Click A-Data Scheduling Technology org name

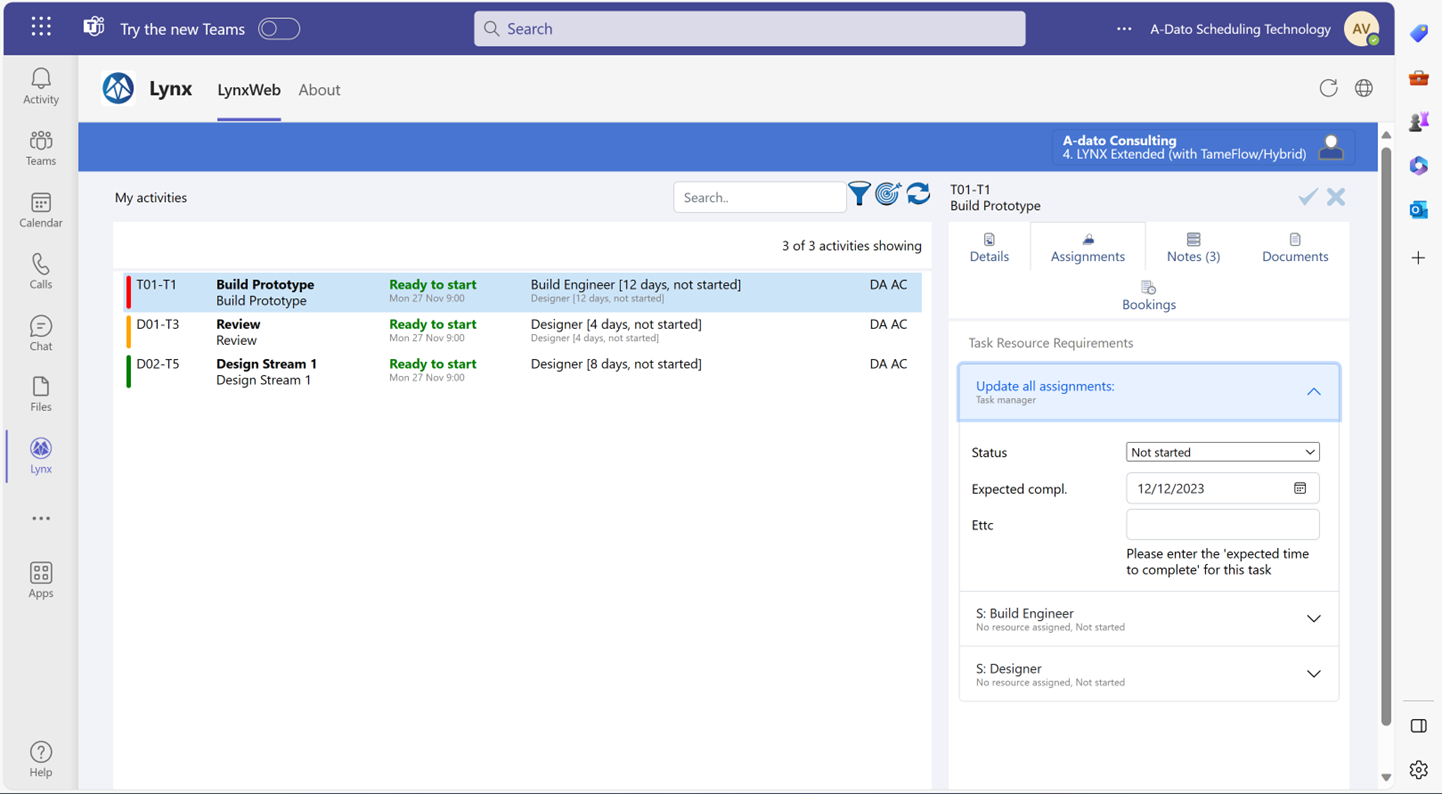pyautogui.click(x=1240, y=29)
